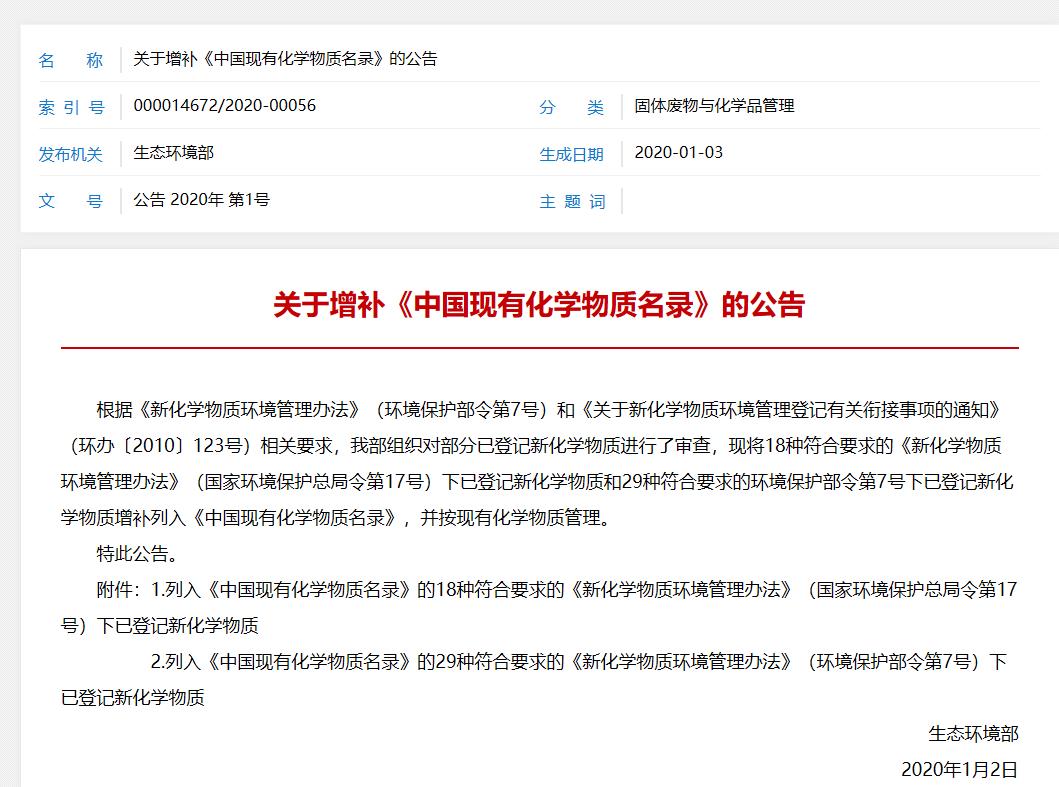1059x787 pixels.
Task: Click the 分类 field label
Action: (x=572, y=107)
